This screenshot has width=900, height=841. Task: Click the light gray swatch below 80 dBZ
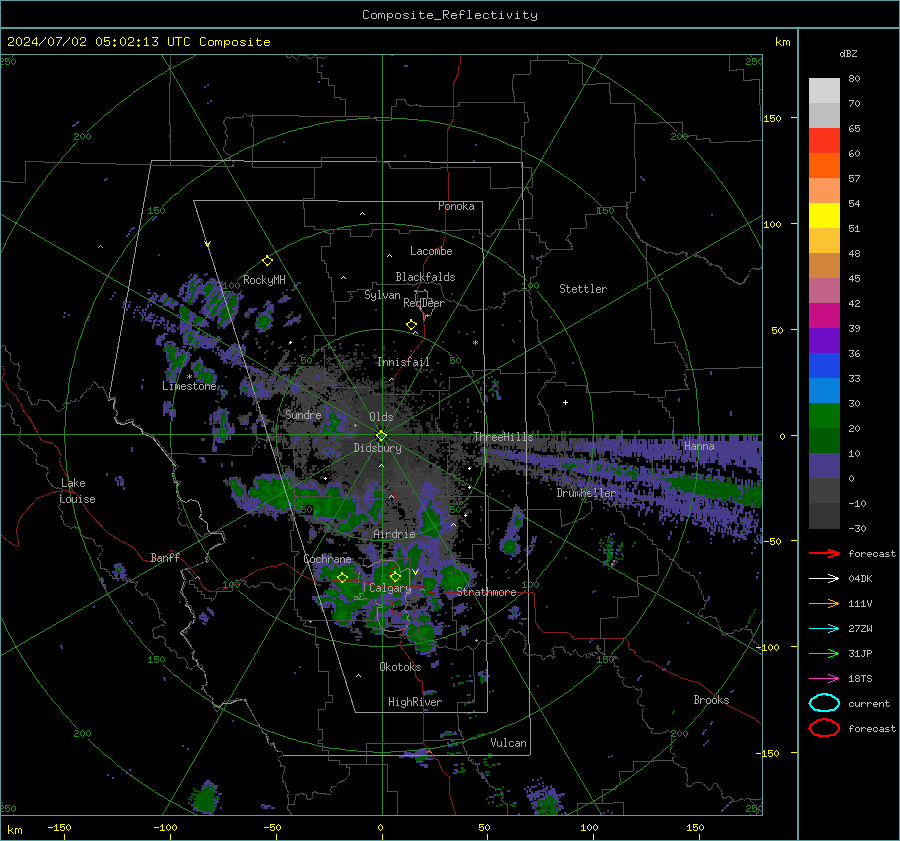tap(824, 90)
